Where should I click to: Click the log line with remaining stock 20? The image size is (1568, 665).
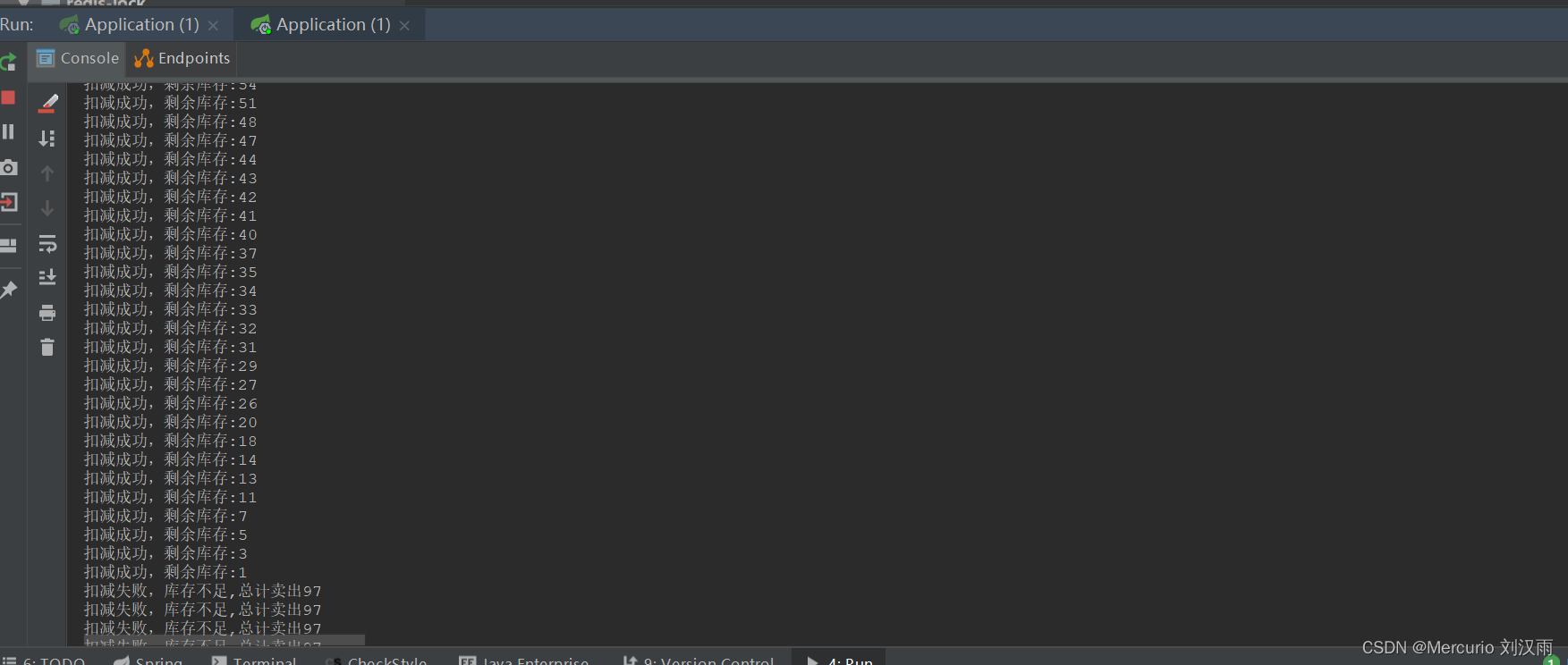171,423
